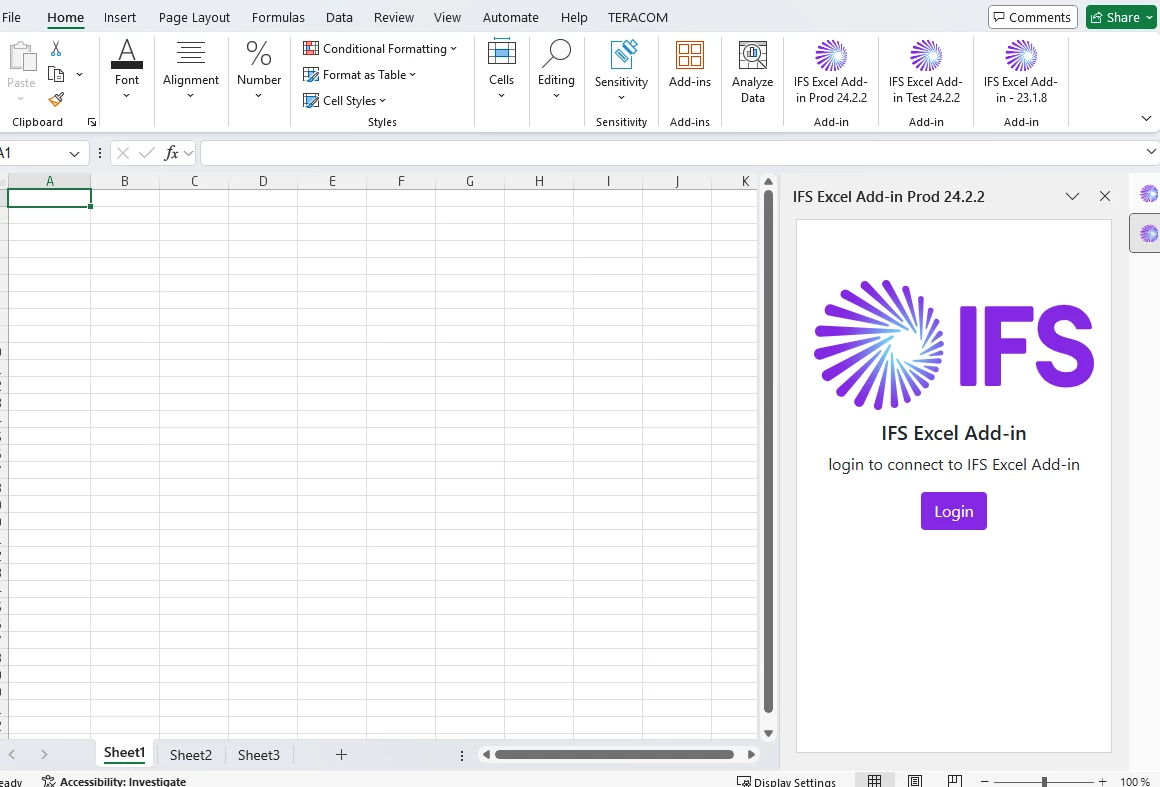Open IFS Excel Add-in 23.1.8 ribbon button
The height and width of the screenshot is (787, 1160).
point(1021,72)
